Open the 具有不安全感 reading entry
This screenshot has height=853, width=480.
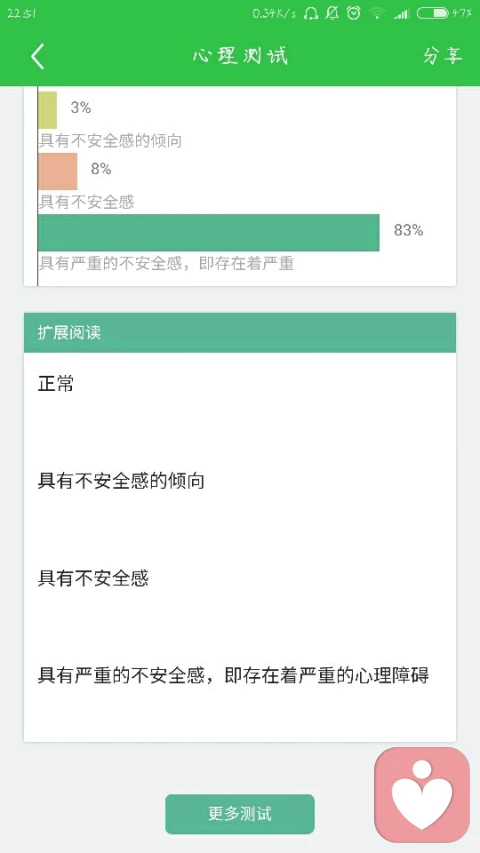(93, 578)
